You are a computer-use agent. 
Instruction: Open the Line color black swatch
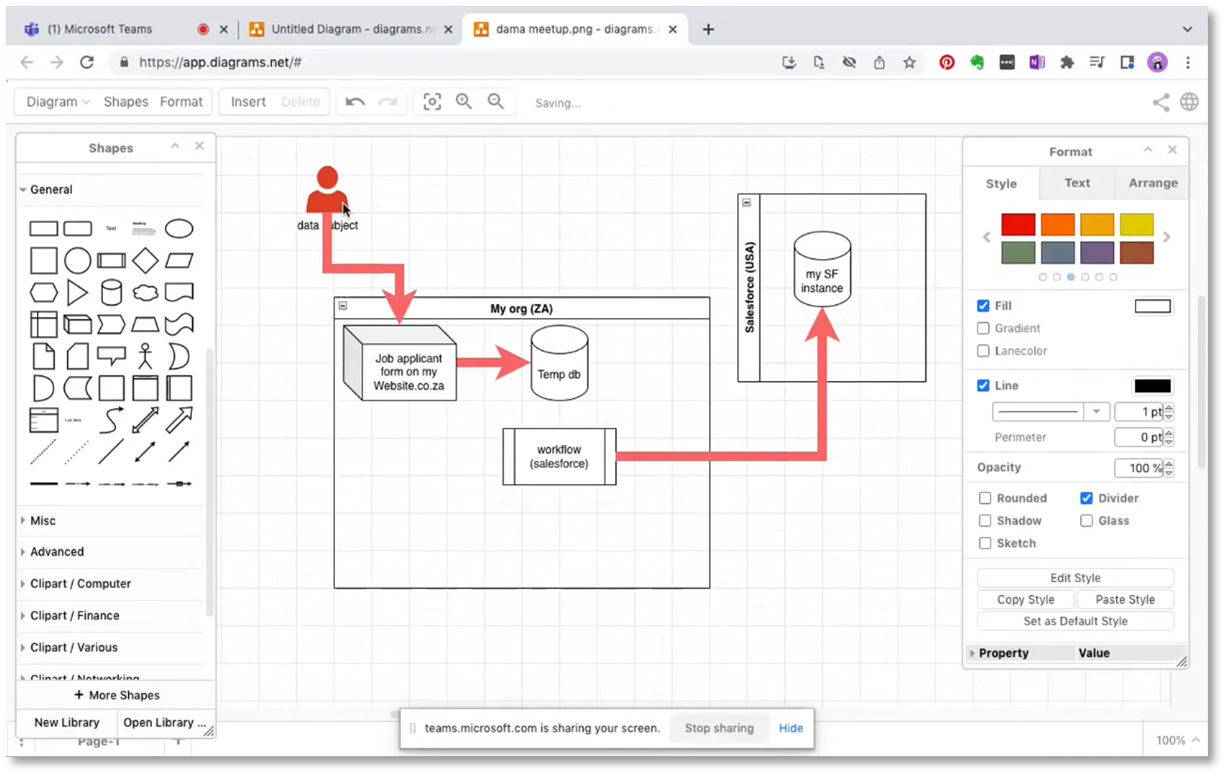pyautogui.click(x=1152, y=386)
